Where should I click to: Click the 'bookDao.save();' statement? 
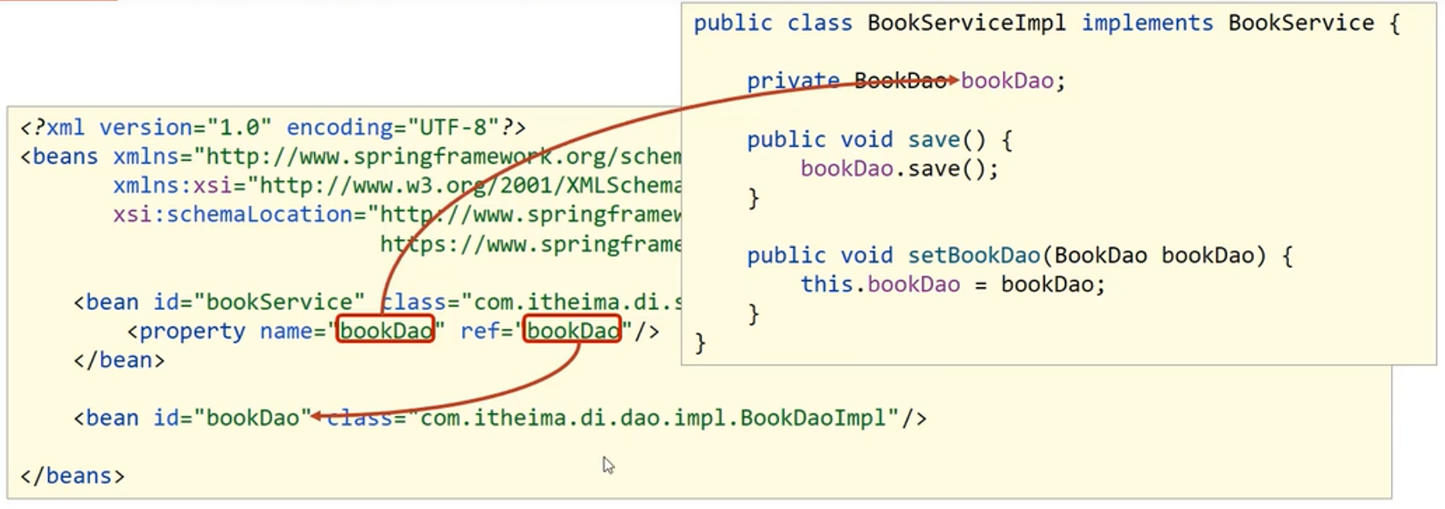pos(900,169)
